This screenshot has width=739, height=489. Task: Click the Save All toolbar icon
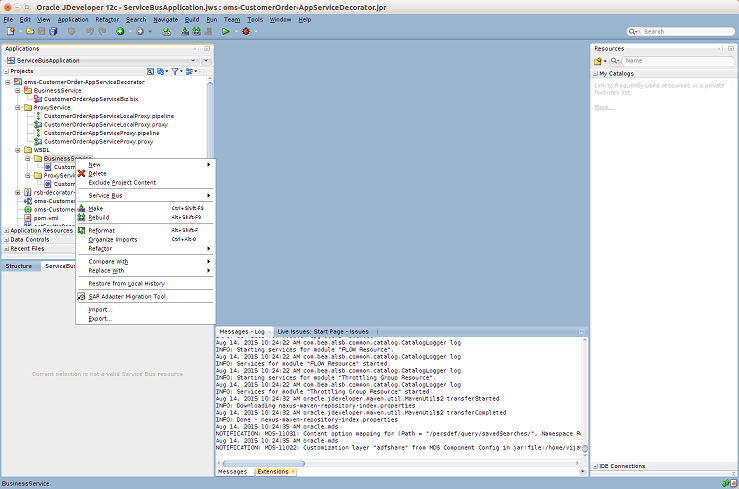click(x=54, y=31)
